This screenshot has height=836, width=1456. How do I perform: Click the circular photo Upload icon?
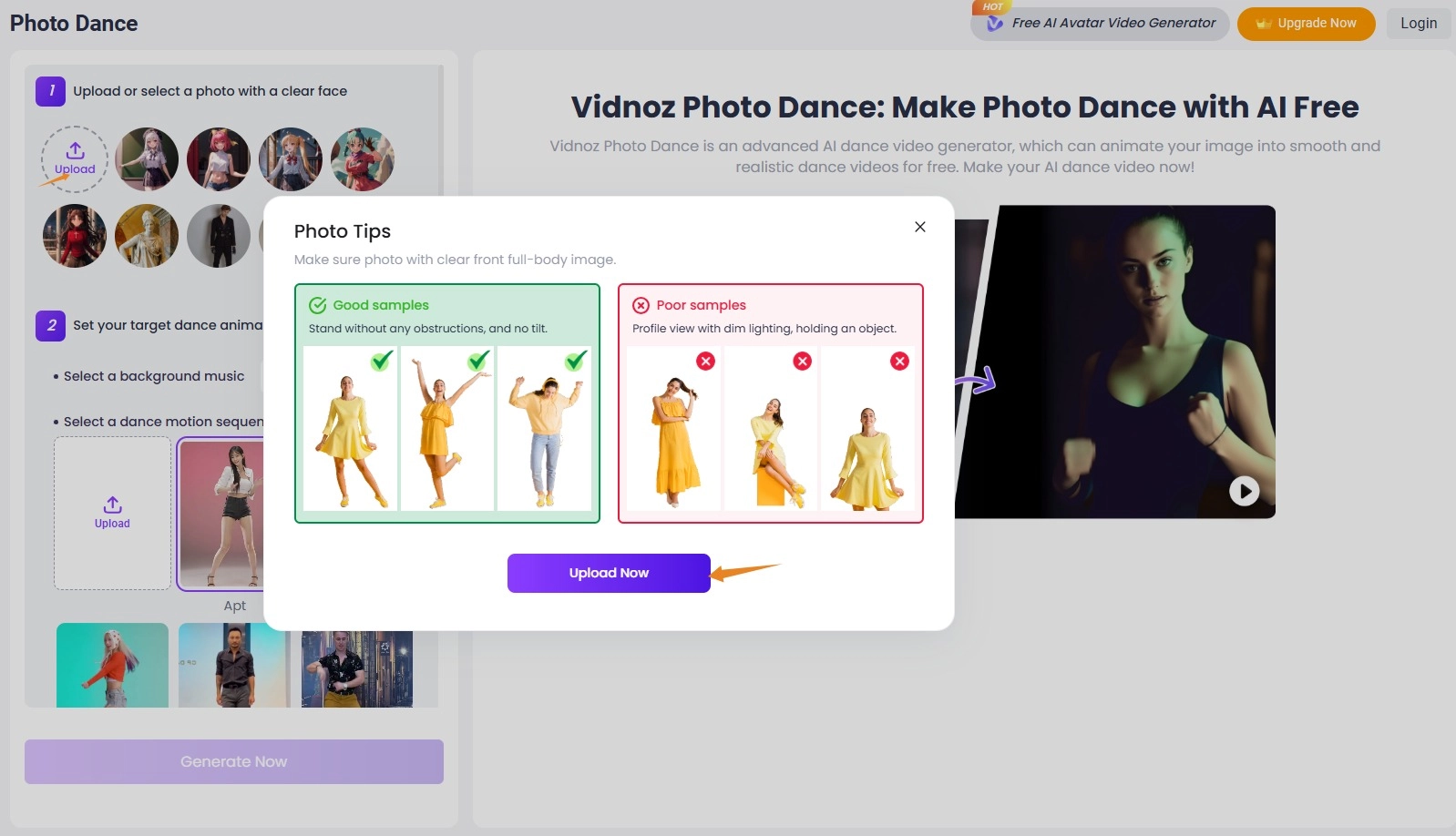pyautogui.click(x=75, y=159)
